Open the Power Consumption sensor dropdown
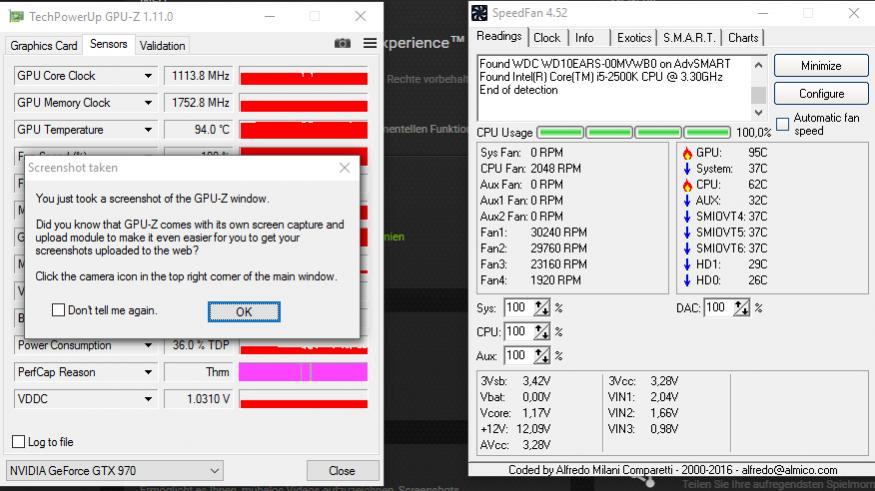 (148, 345)
